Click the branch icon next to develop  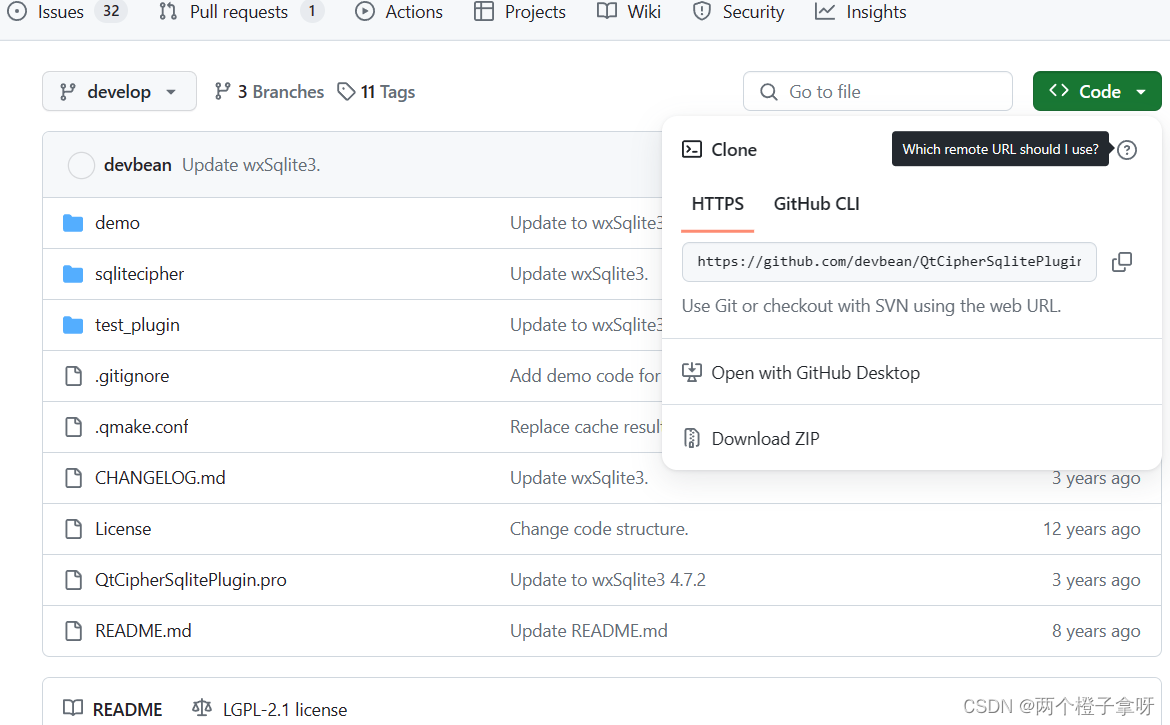point(68,91)
